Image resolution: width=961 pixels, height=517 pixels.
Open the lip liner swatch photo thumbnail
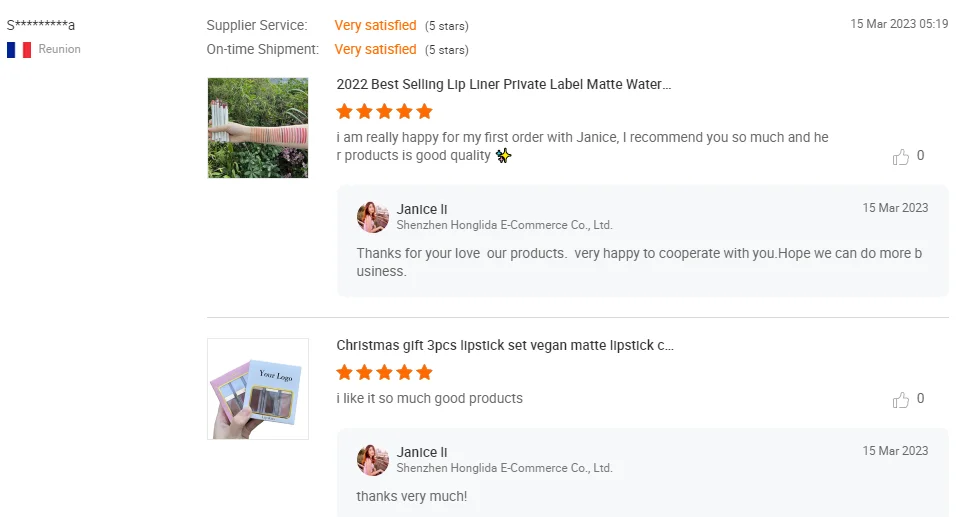258,128
